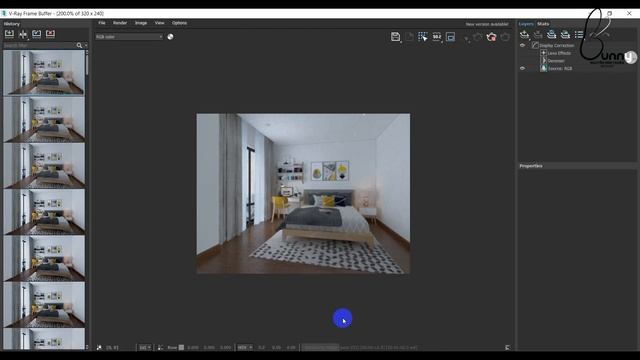
Task: Select the third history render thumbnail
Action: pyautogui.click(x=44, y=165)
